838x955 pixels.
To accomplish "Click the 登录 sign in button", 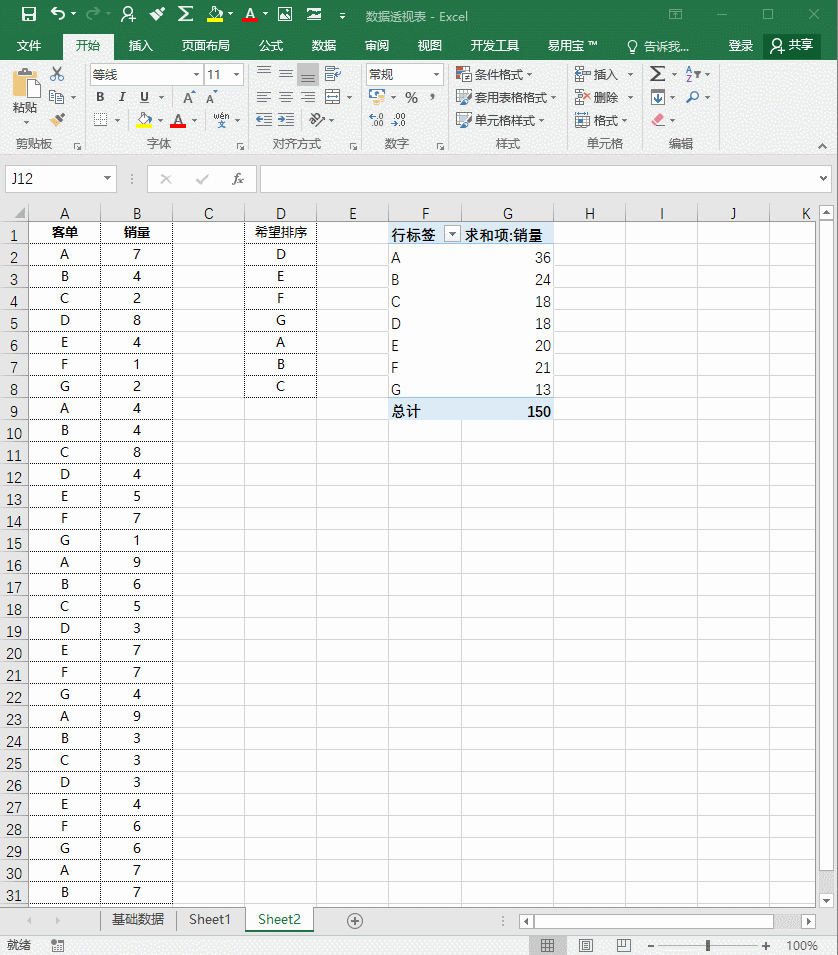I will click(741, 46).
